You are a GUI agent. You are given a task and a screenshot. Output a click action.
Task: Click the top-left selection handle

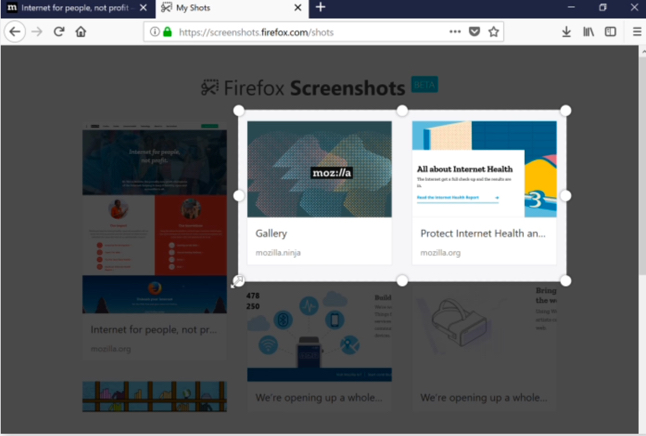[x=239, y=110]
